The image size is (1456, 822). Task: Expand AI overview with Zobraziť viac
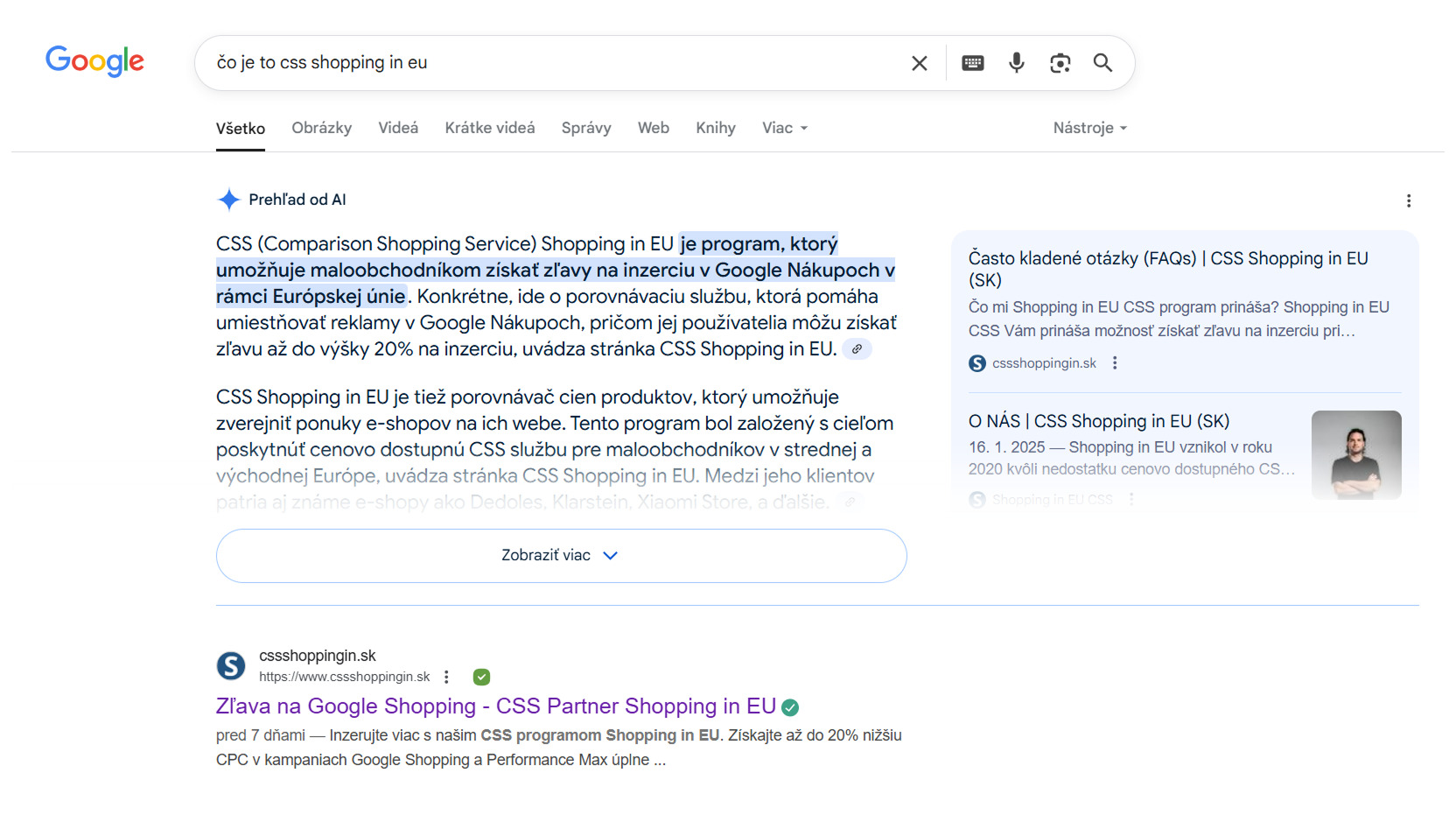point(561,556)
